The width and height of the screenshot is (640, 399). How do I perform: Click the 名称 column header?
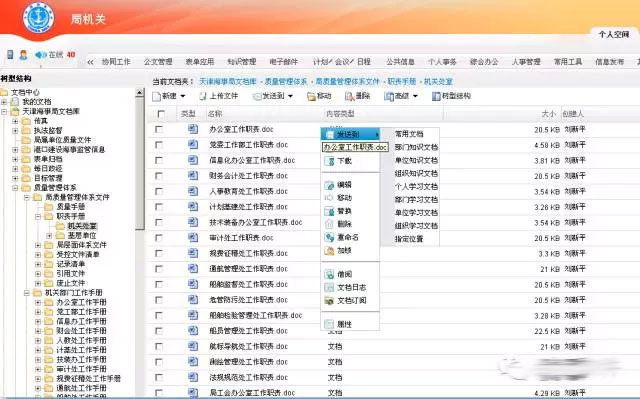tap(215, 114)
